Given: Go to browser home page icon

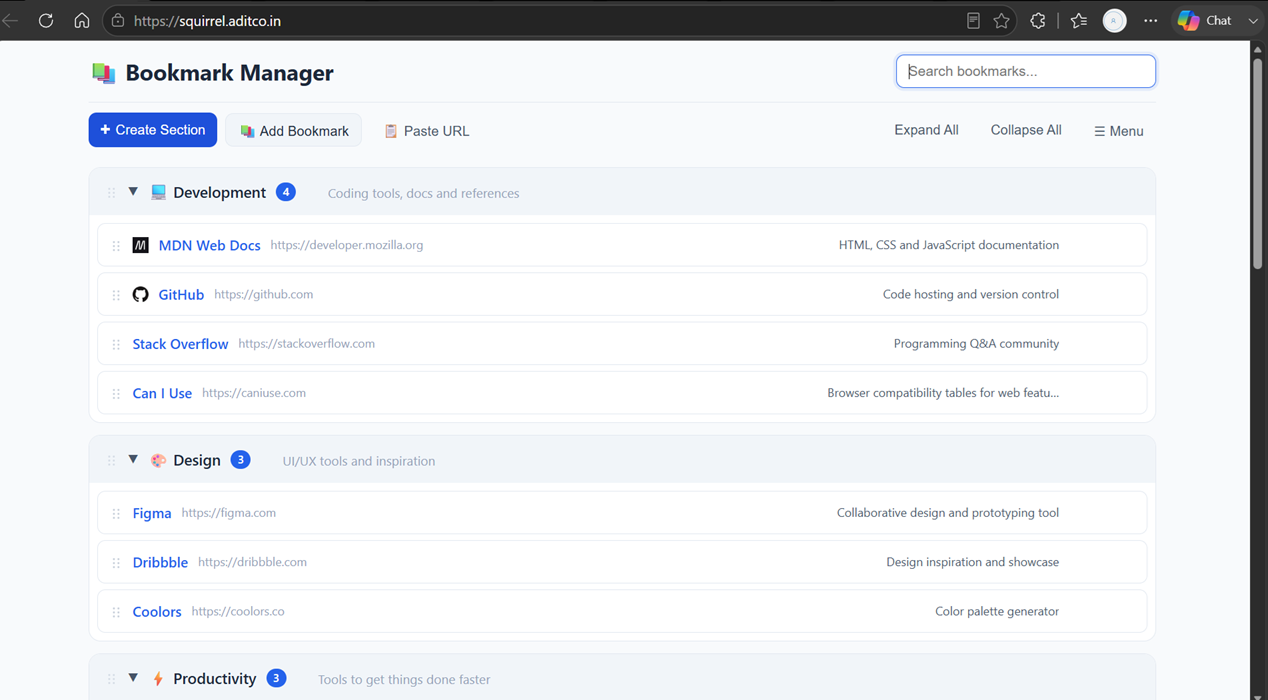Looking at the screenshot, I should tap(82, 20).
